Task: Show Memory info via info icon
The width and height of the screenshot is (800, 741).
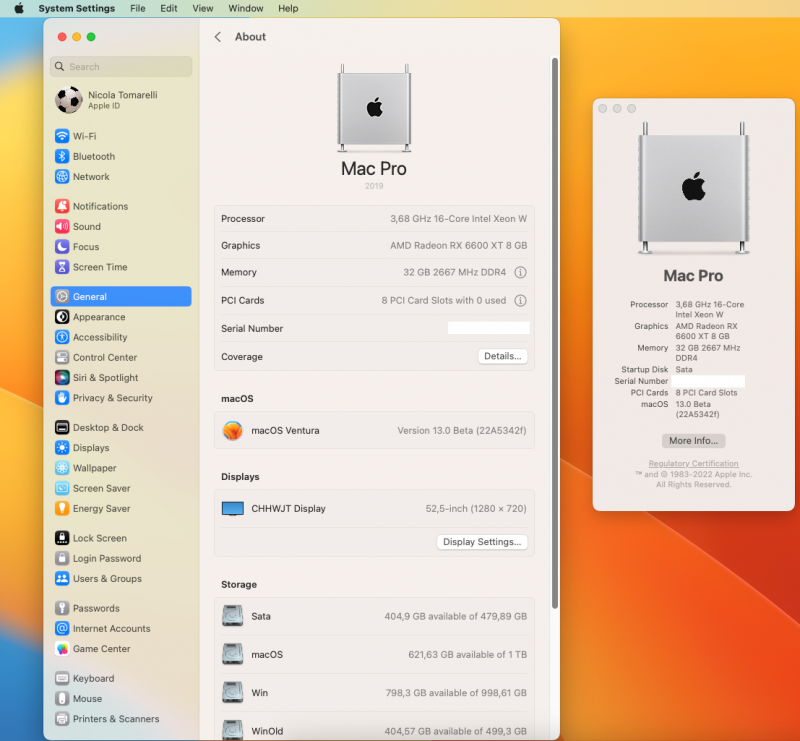Action: [x=520, y=272]
